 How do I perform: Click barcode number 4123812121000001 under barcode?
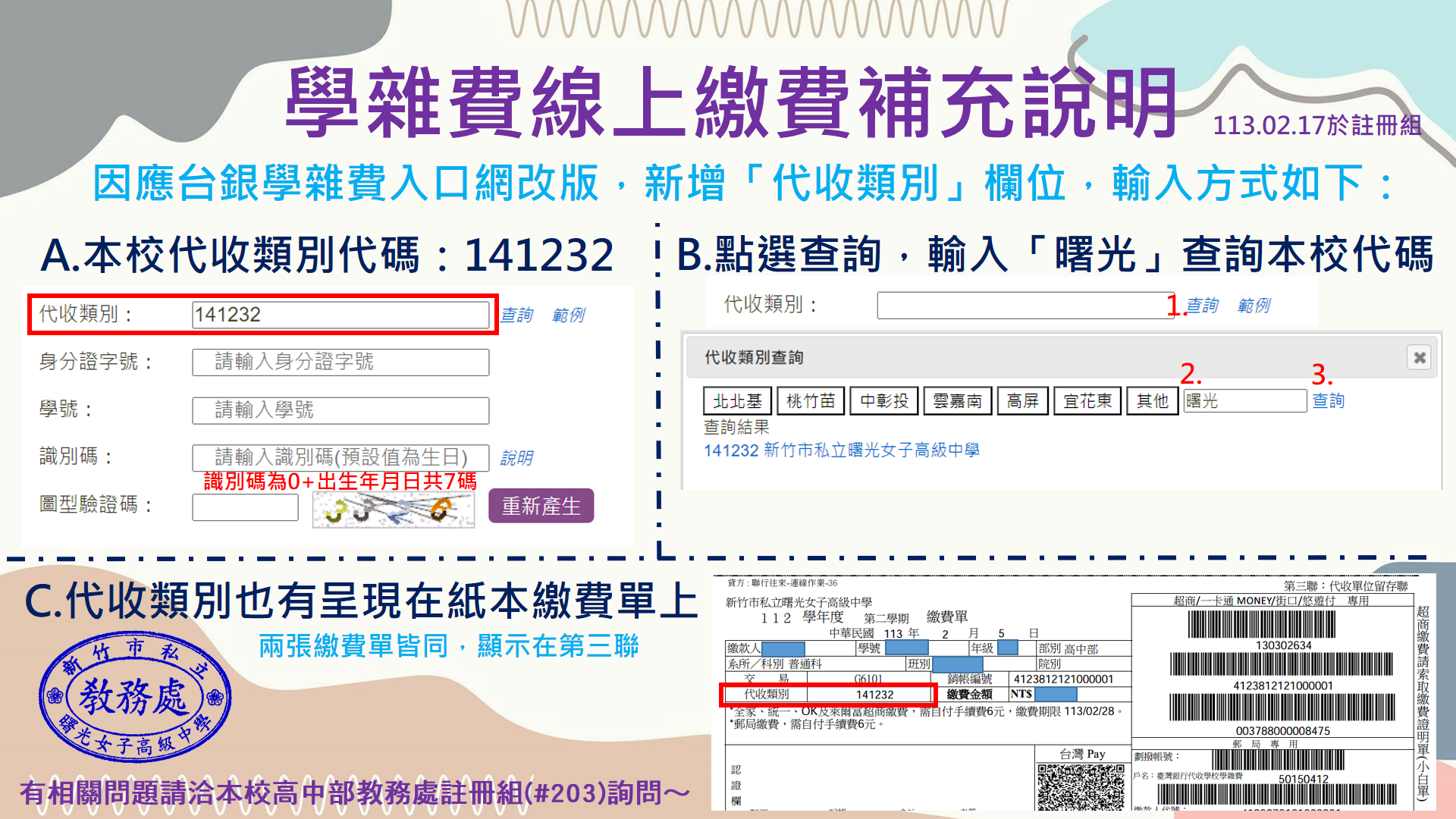(x=1283, y=686)
